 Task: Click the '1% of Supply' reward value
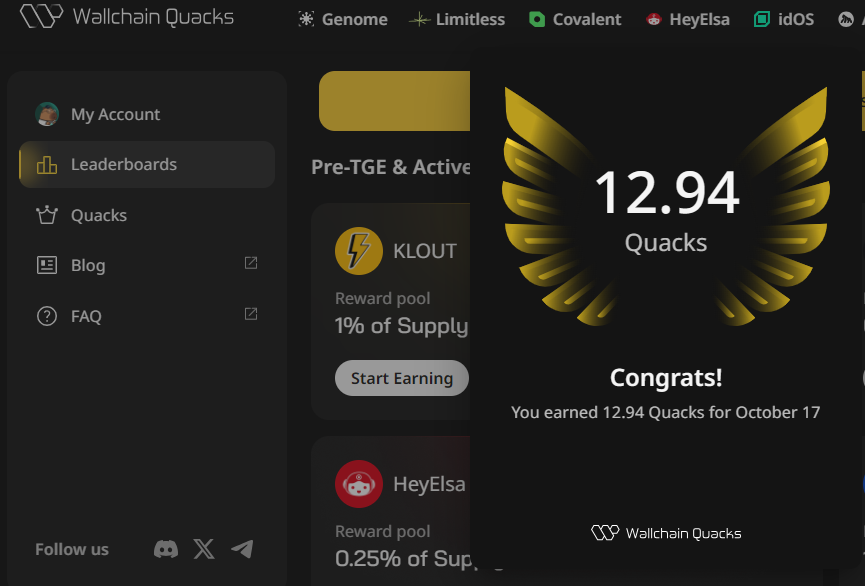pyautogui.click(x=402, y=326)
